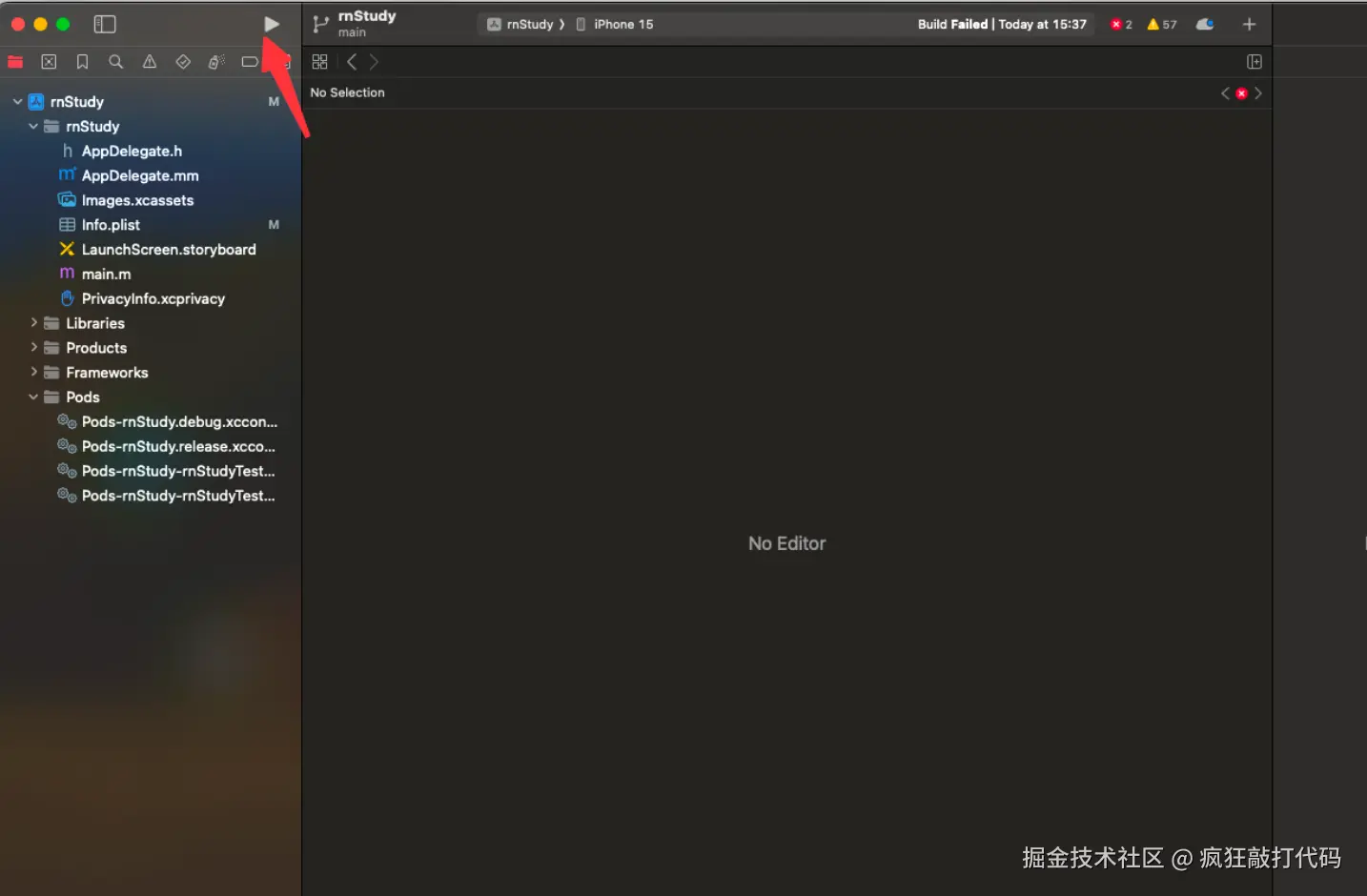Click No Selection in jump bar
This screenshot has height=896, width=1367.
point(347,93)
